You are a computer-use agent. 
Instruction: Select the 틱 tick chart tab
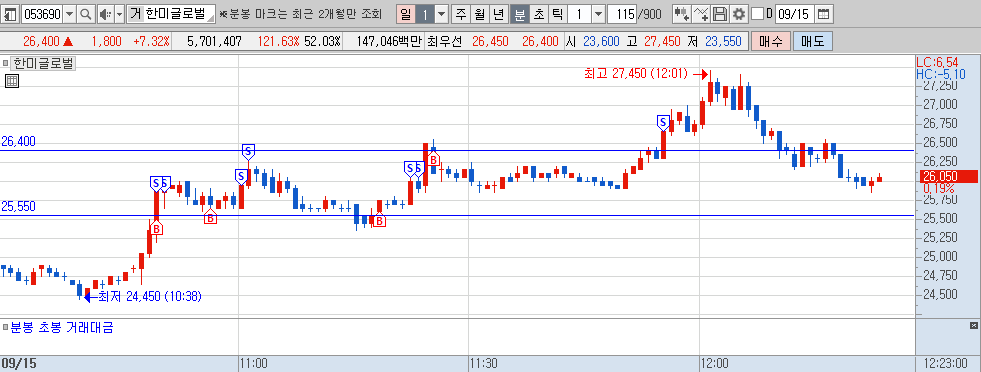click(x=557, y=14)
